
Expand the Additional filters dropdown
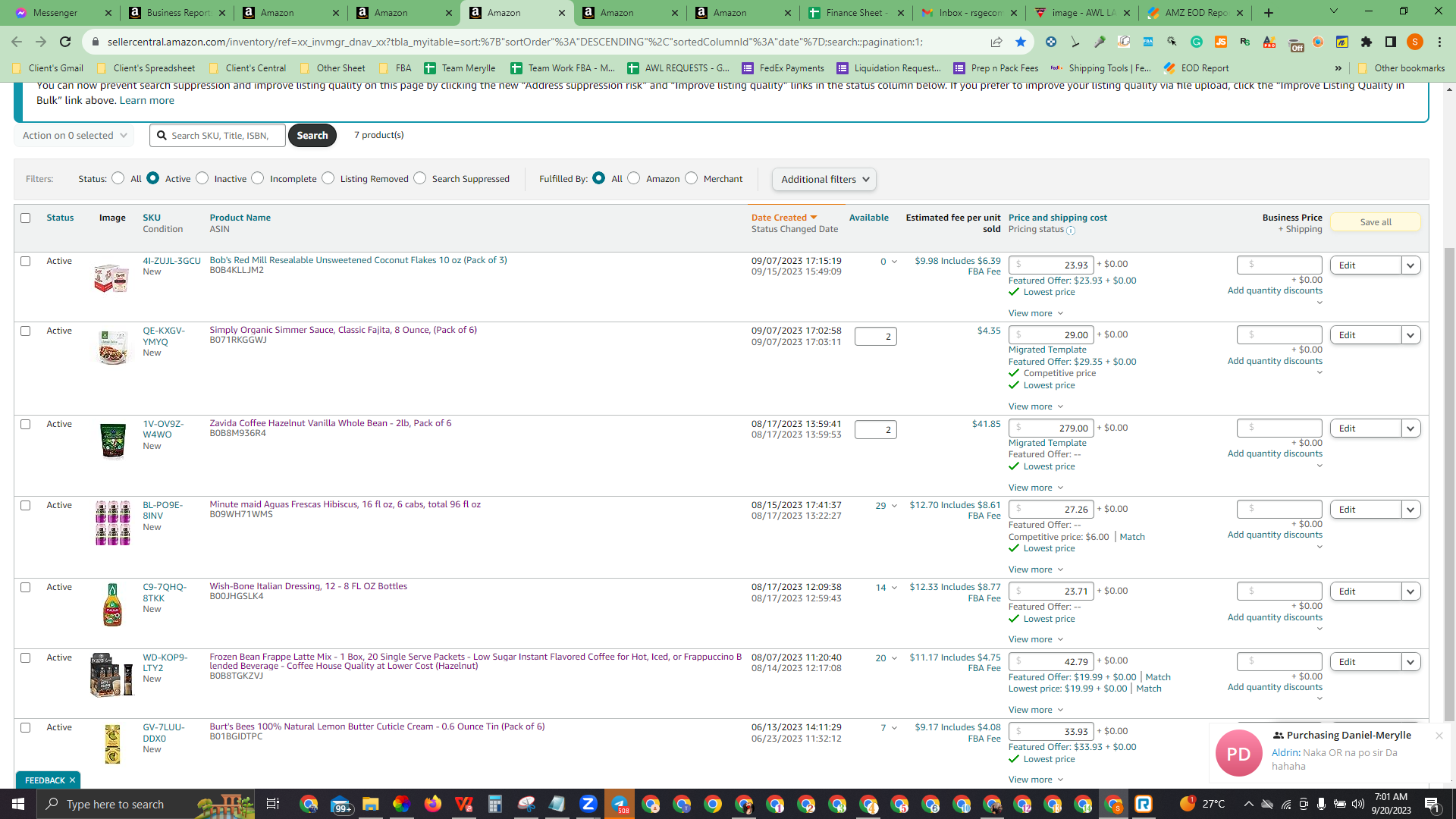pos(824,180)
